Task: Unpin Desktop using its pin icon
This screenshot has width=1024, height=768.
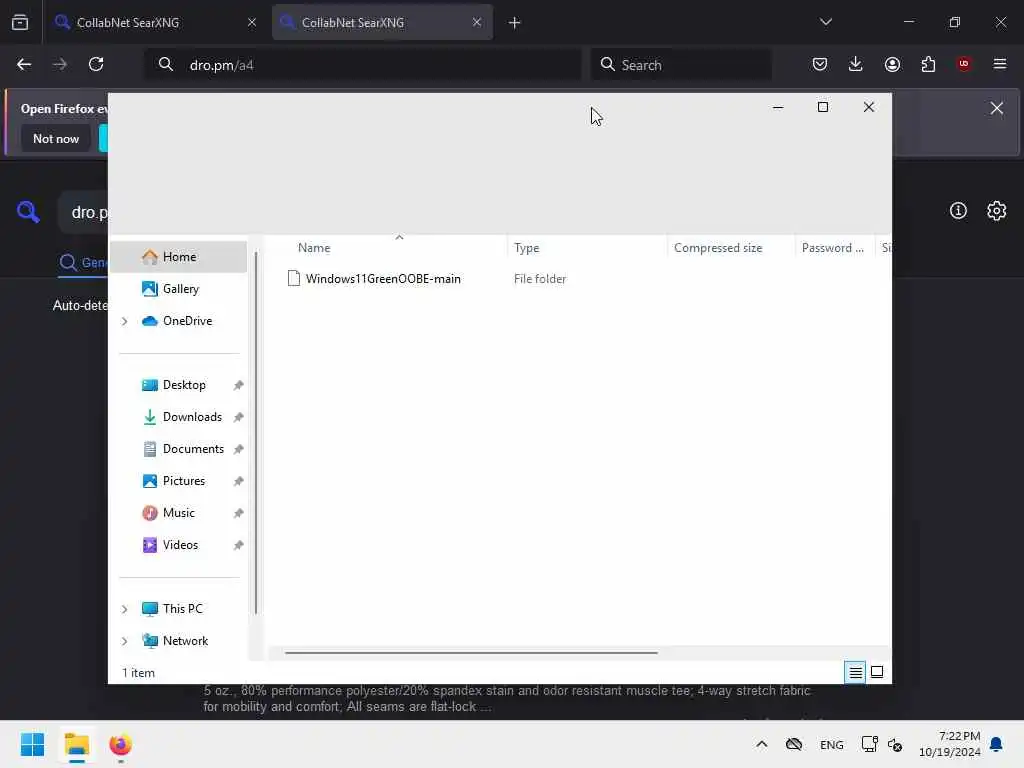Action: tap(238, 385)
